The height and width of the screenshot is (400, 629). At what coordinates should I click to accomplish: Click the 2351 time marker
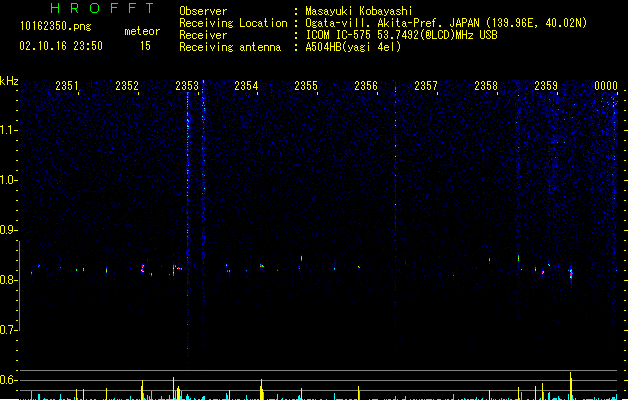(67, 86)
